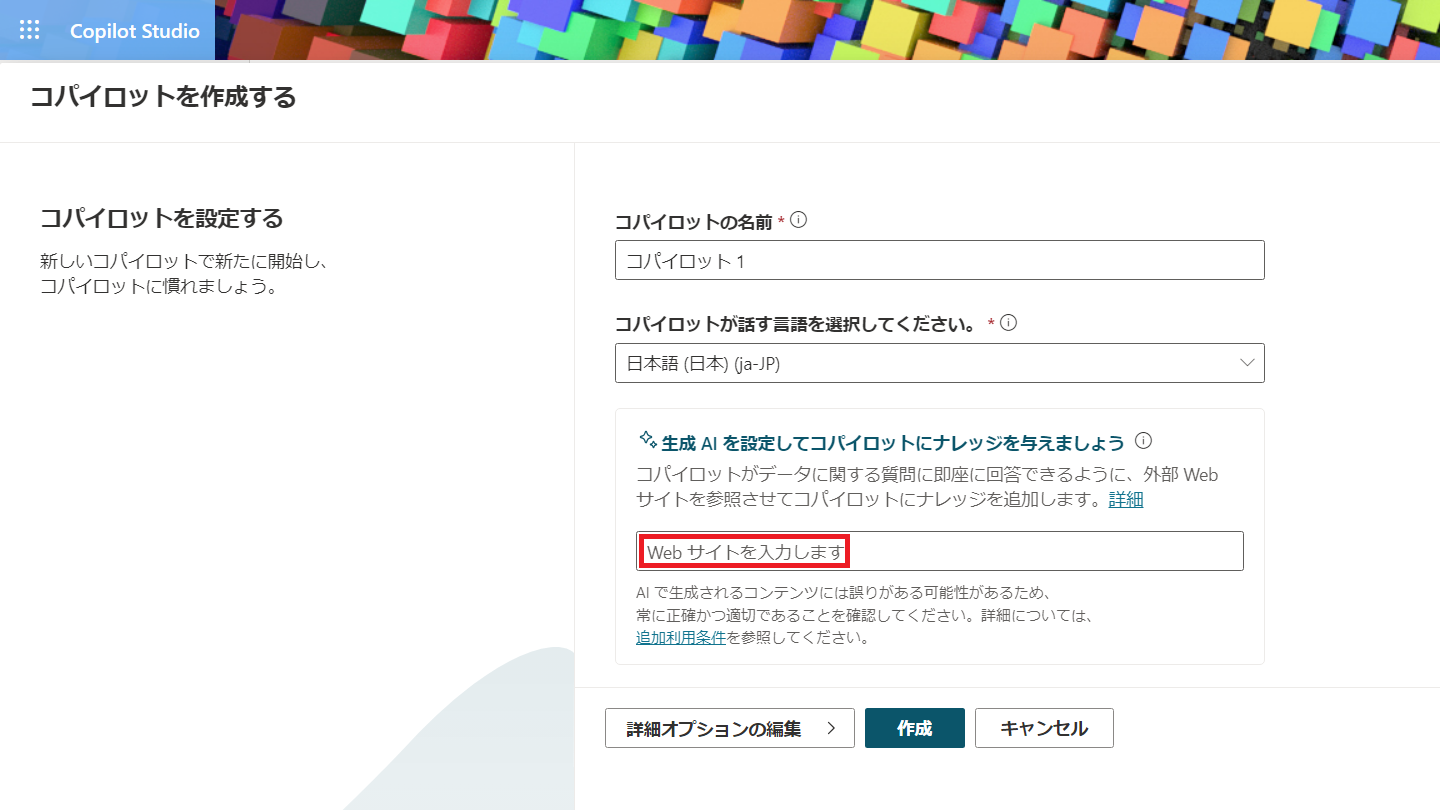The width and height of the screenshot is (1440, 810).
Task: Click the colorful banner at the top
Action: [x=800, y=29]
